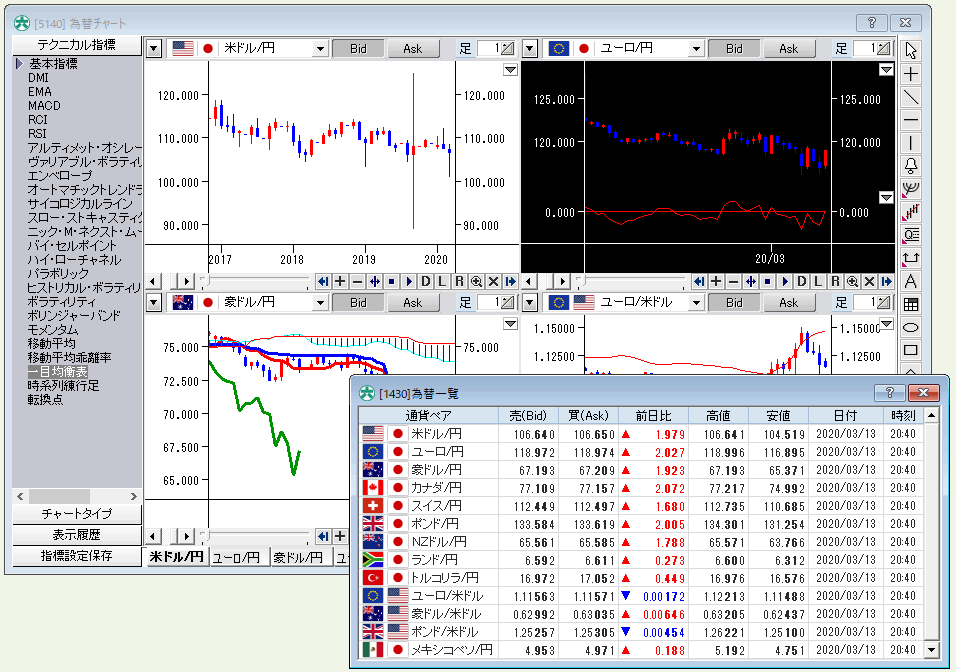The width and height of the screenshot is (956, 672).
Task: Switch to the 米ドル/円 bottom tab
Action: (x=176, y=557)
